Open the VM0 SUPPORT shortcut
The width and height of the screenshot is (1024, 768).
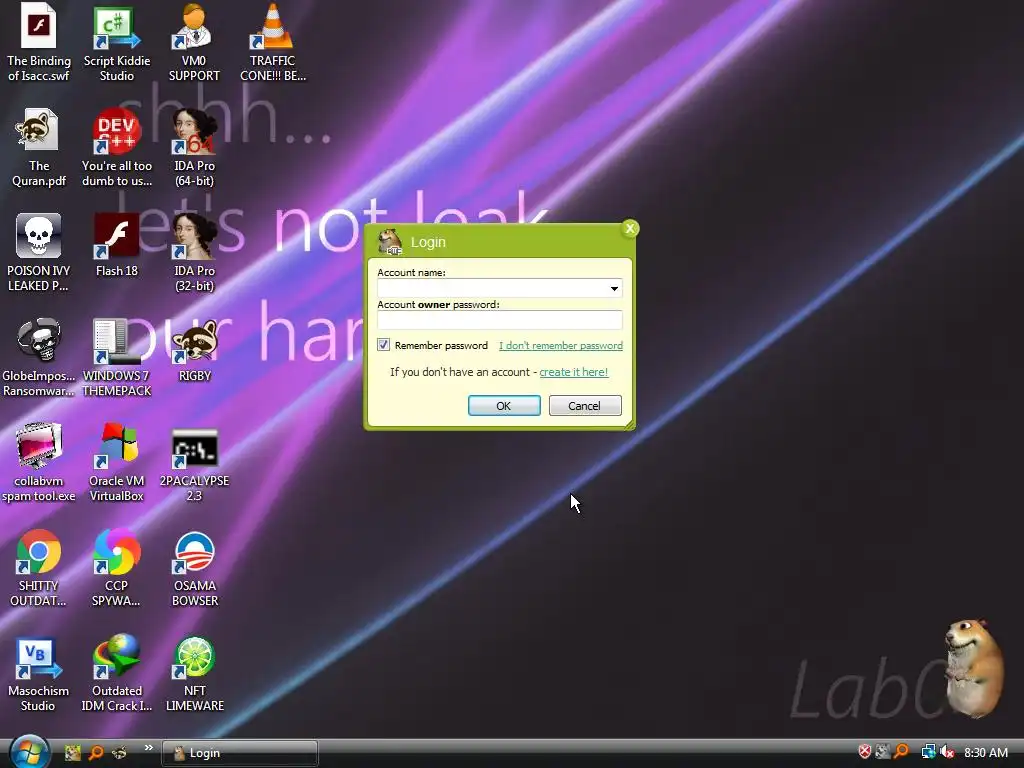point(194,42)
